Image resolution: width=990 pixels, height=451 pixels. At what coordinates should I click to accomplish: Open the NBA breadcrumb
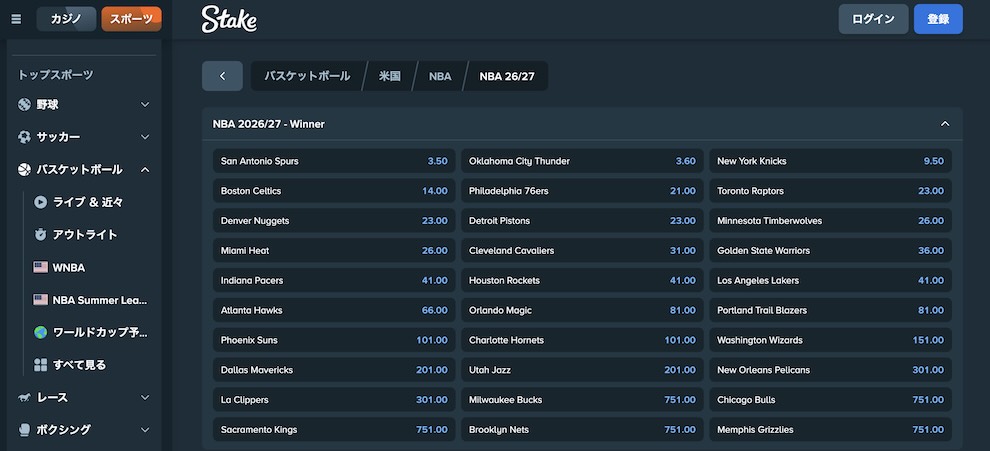pyautogui.click(x=440, y=76)
